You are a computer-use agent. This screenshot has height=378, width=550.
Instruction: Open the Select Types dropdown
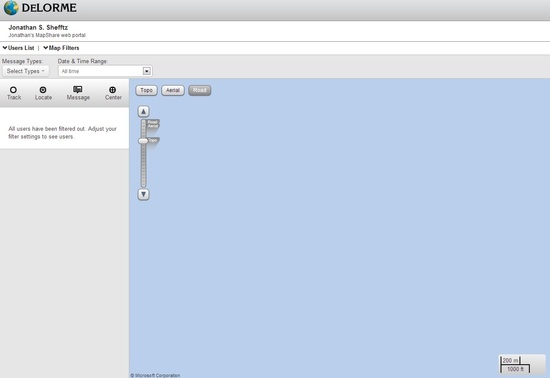coord(26,71)
